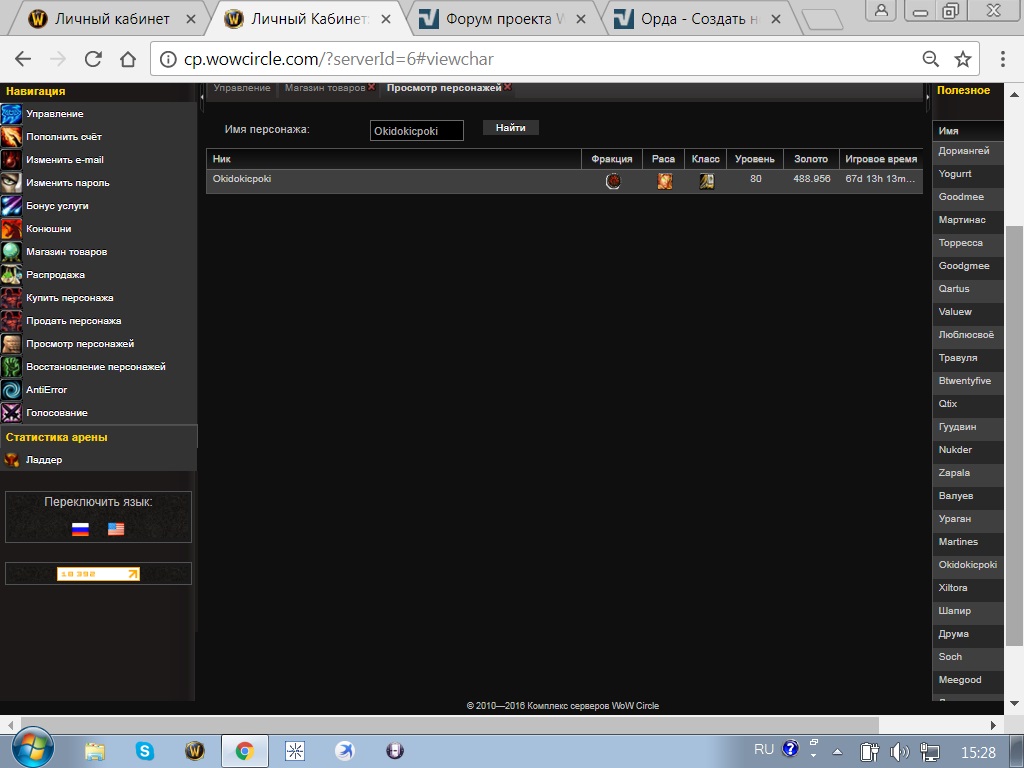The image size is (1024, 768).
Task: Open Ладдер arena statistics icon
Action: [x=11, y=460]
